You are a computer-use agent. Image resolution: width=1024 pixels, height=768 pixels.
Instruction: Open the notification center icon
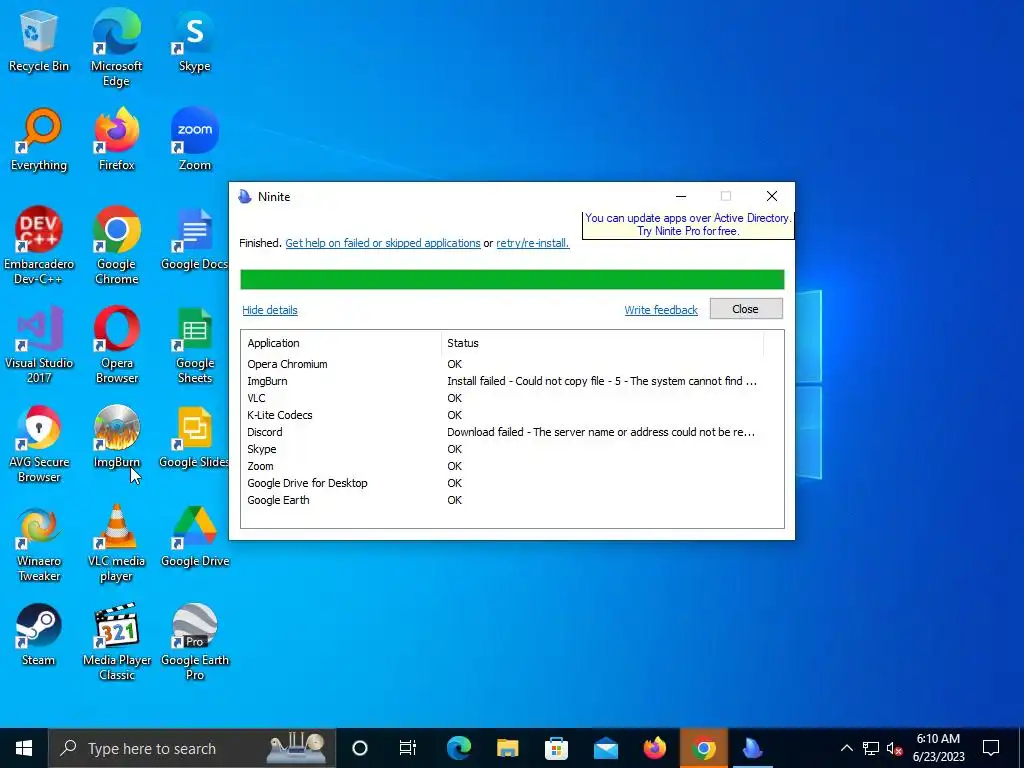[x=991, y=748]
